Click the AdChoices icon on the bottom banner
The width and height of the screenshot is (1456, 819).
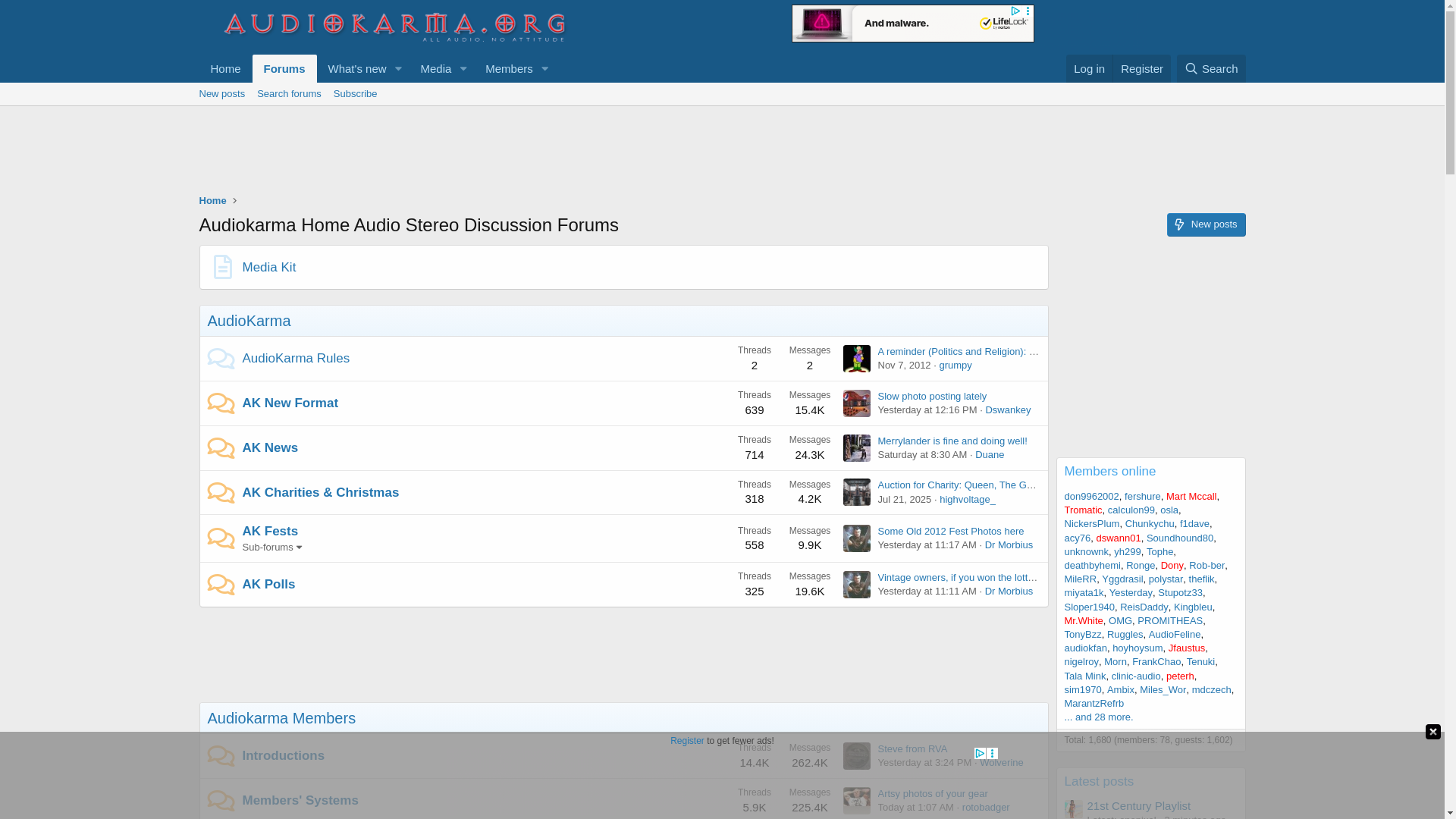pyautogui.click(x=980, y=754)
